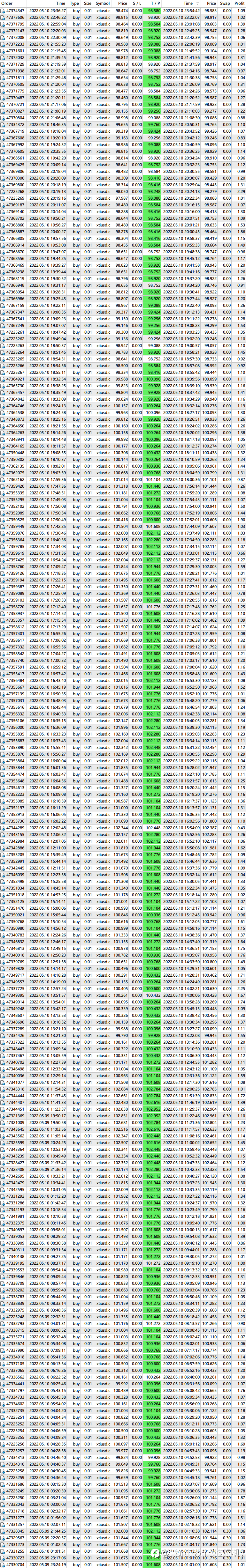The height and width of the screenshot is (1568, 246).
Task: Click the Size column header
Action: [88, 3]
